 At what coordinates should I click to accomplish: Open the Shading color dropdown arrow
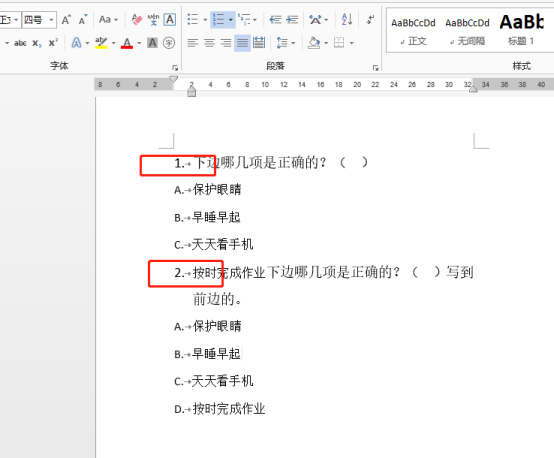coord(326,43)
